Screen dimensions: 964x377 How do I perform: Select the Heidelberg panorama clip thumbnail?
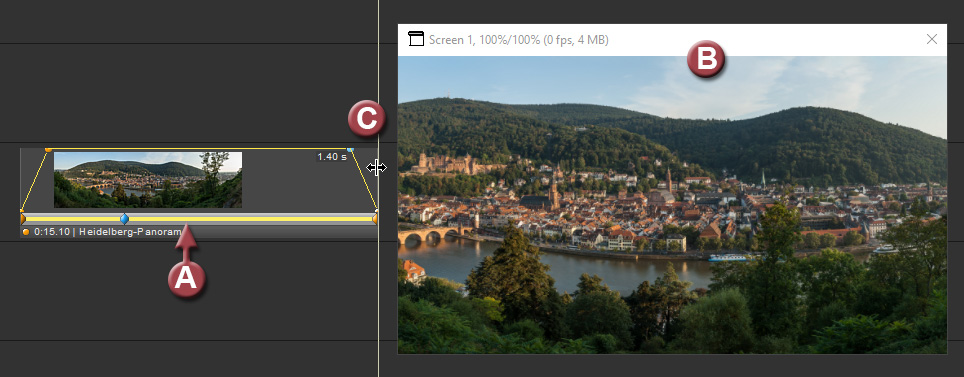[148, 180]
